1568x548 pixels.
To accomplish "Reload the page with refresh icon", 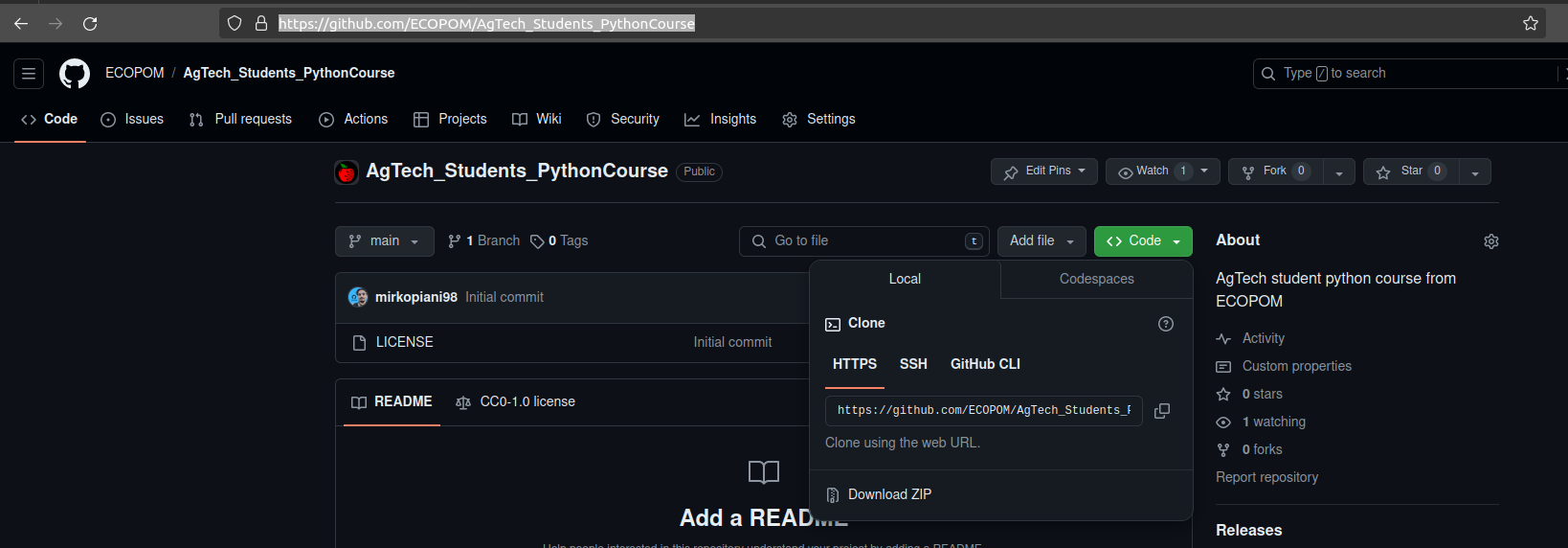I will pyautogui.click(x=90, y=23).
